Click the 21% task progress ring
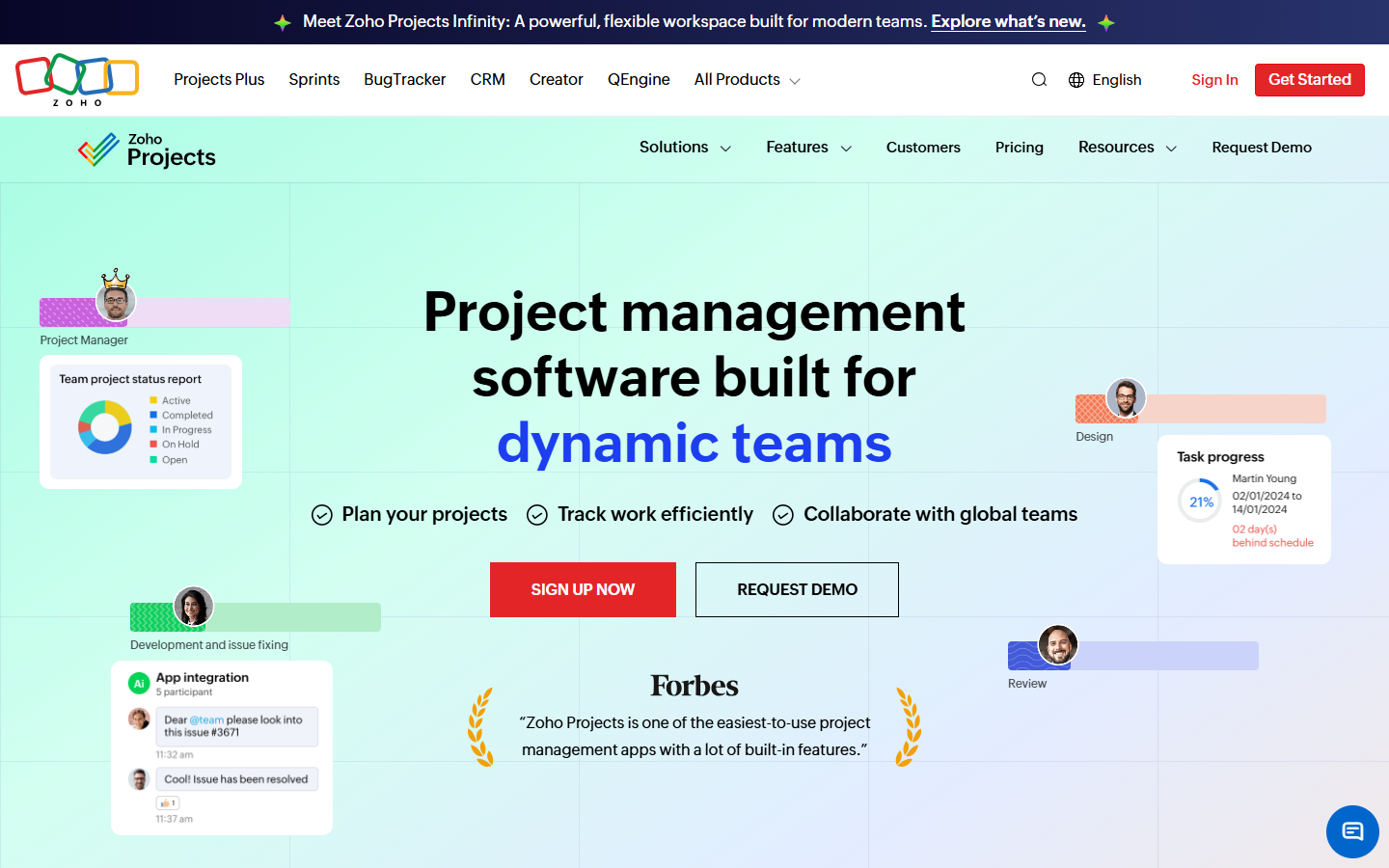This screenshot has width=1389, height=868. (x=1200, y=502)
